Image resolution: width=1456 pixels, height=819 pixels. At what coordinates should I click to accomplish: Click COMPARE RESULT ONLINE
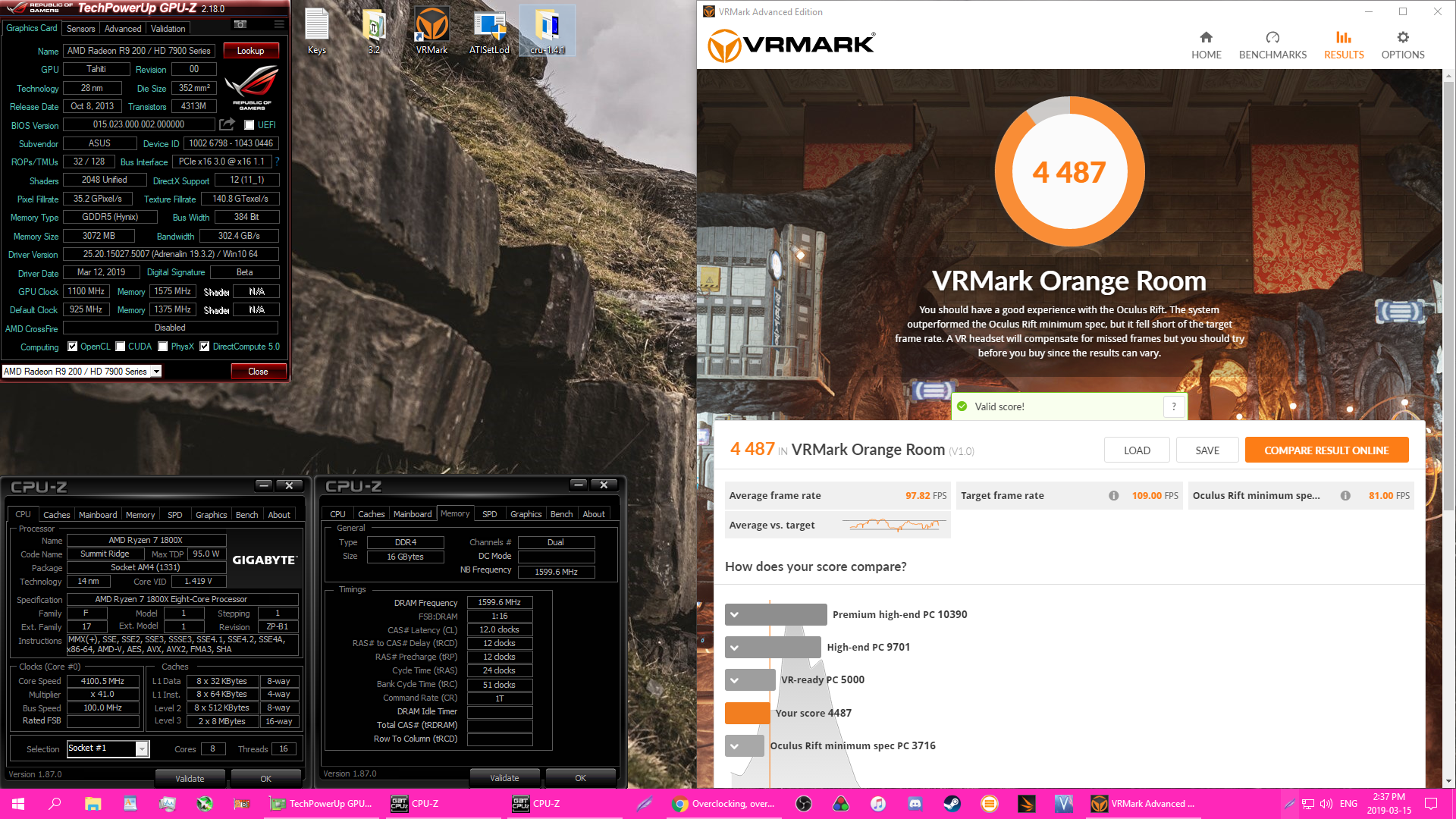click(x=1326, y=450)
